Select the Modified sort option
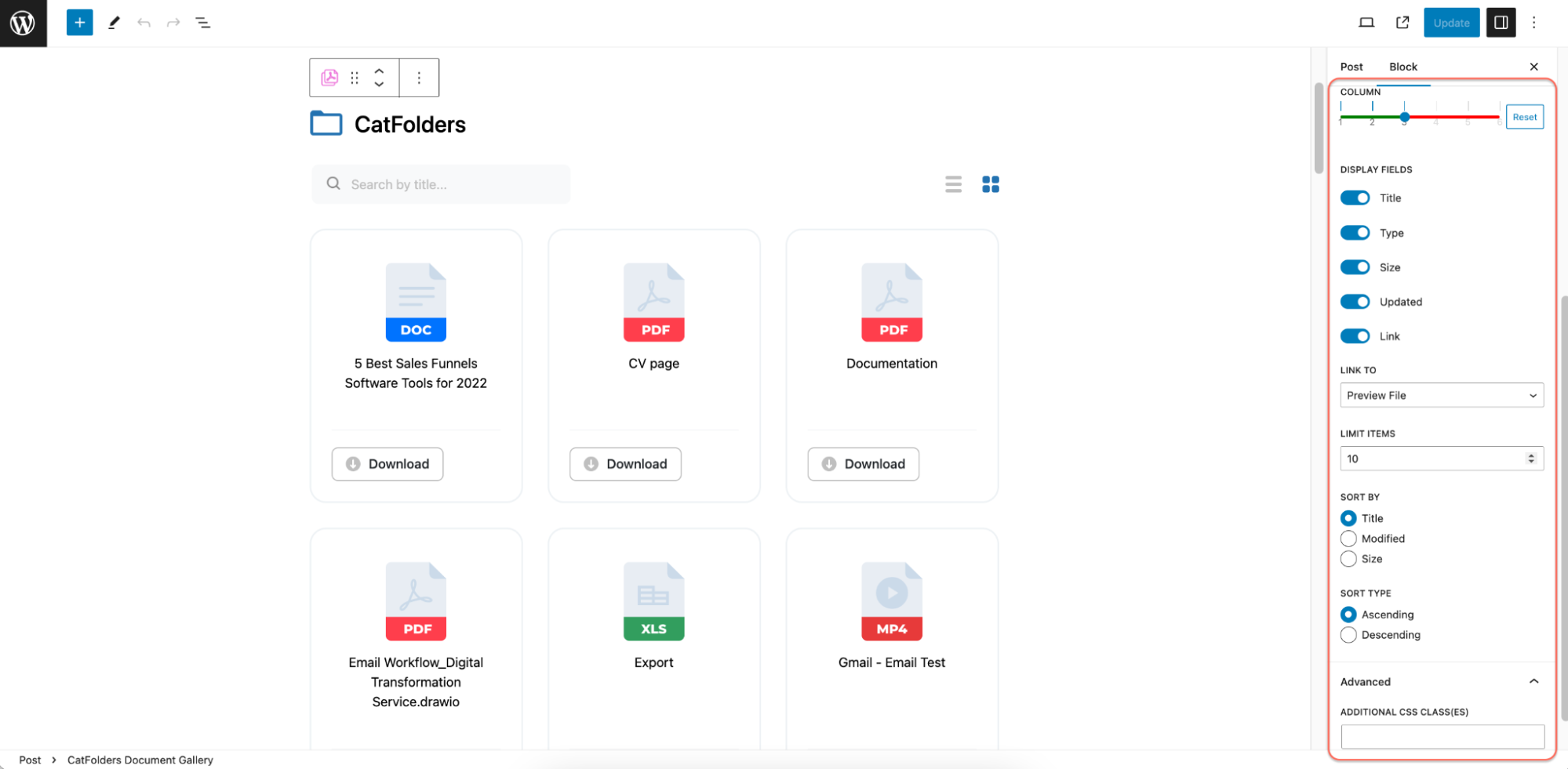1568x769 pixels. [x=1348, y=539]
